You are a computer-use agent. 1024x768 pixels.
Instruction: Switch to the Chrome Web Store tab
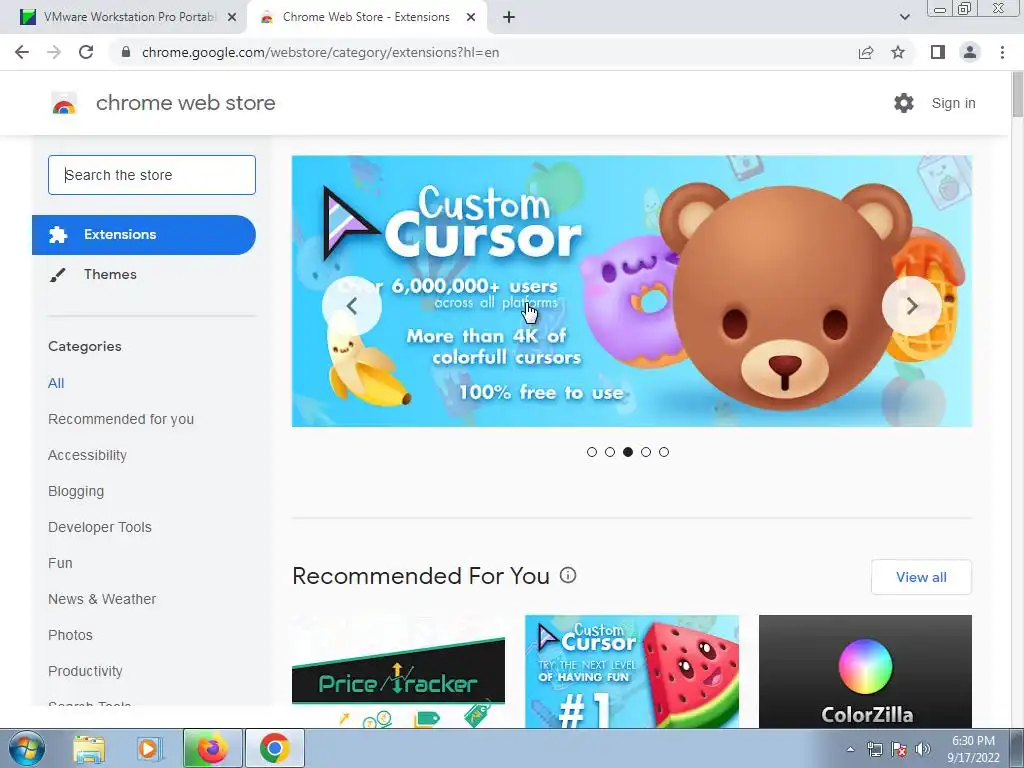tap(366, 17)
